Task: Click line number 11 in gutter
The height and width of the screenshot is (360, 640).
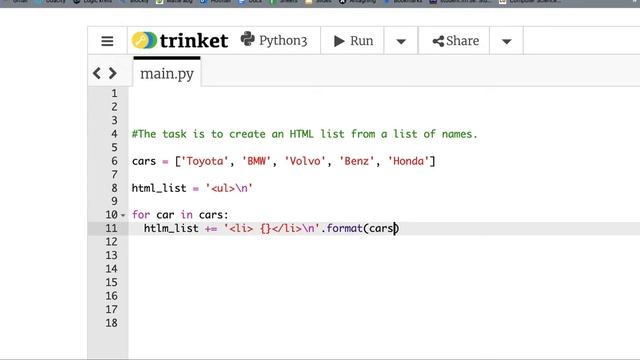Action: point(111,228)
